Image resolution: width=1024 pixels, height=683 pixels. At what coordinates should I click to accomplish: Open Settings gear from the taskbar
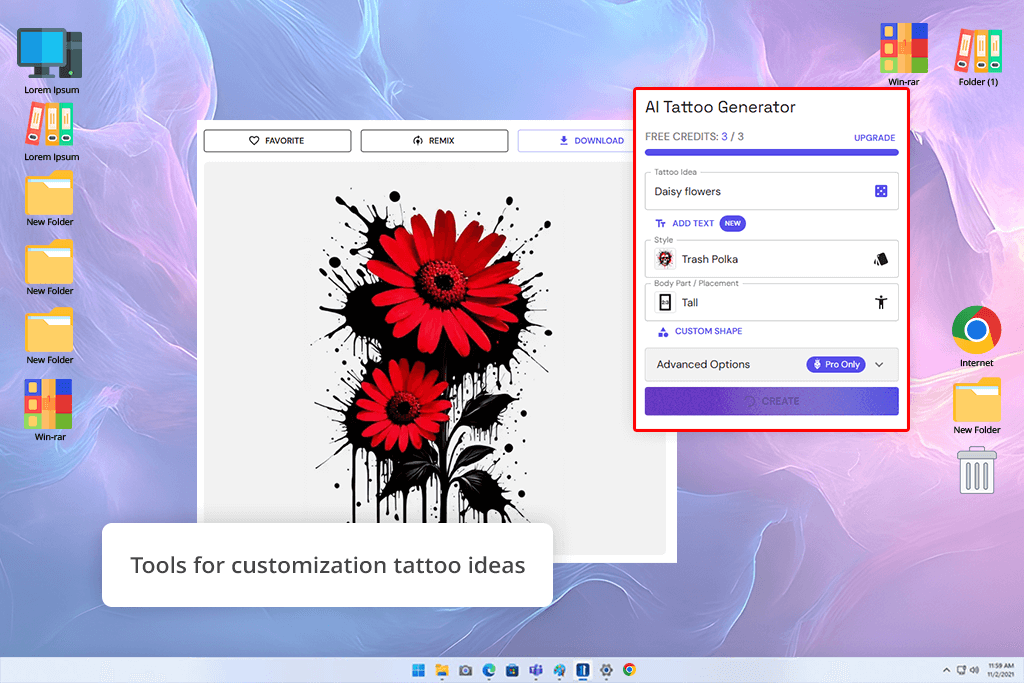tap(606, 670)
